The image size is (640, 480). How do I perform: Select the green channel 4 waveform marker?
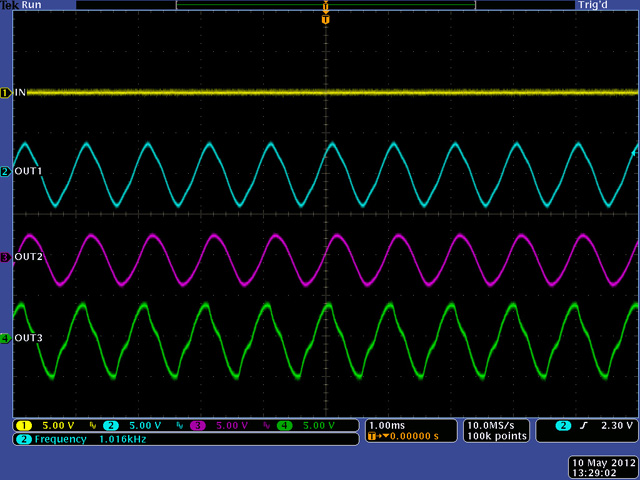pyautogui.click(x=5, y=338)
